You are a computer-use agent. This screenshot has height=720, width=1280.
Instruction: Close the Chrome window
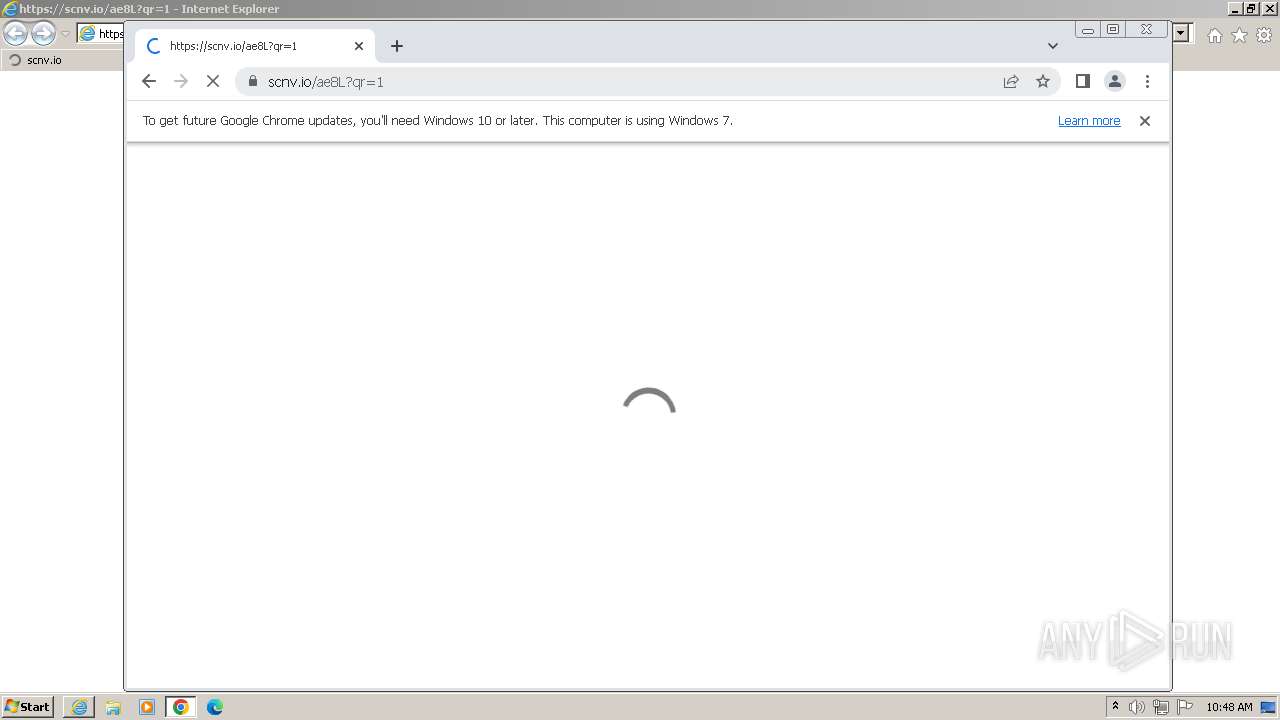pyautogui.click(x=1146, y=30)
